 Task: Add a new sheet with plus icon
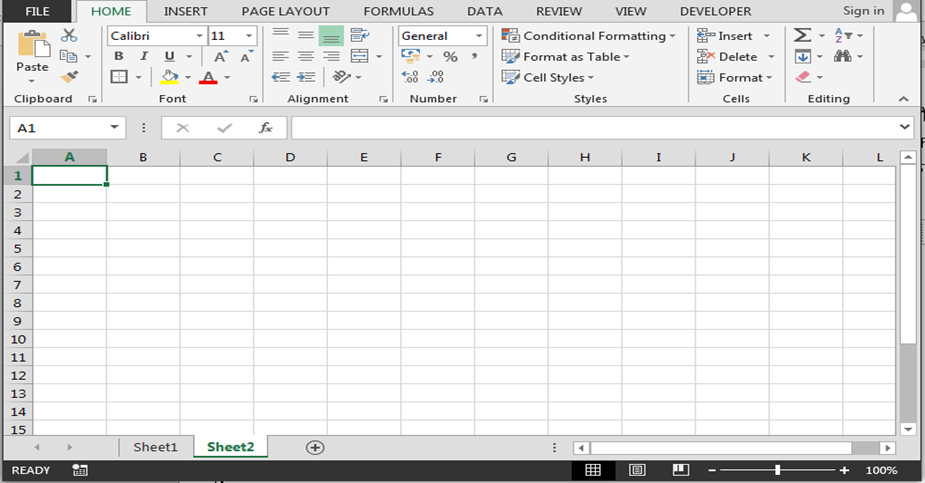(315, 447)
